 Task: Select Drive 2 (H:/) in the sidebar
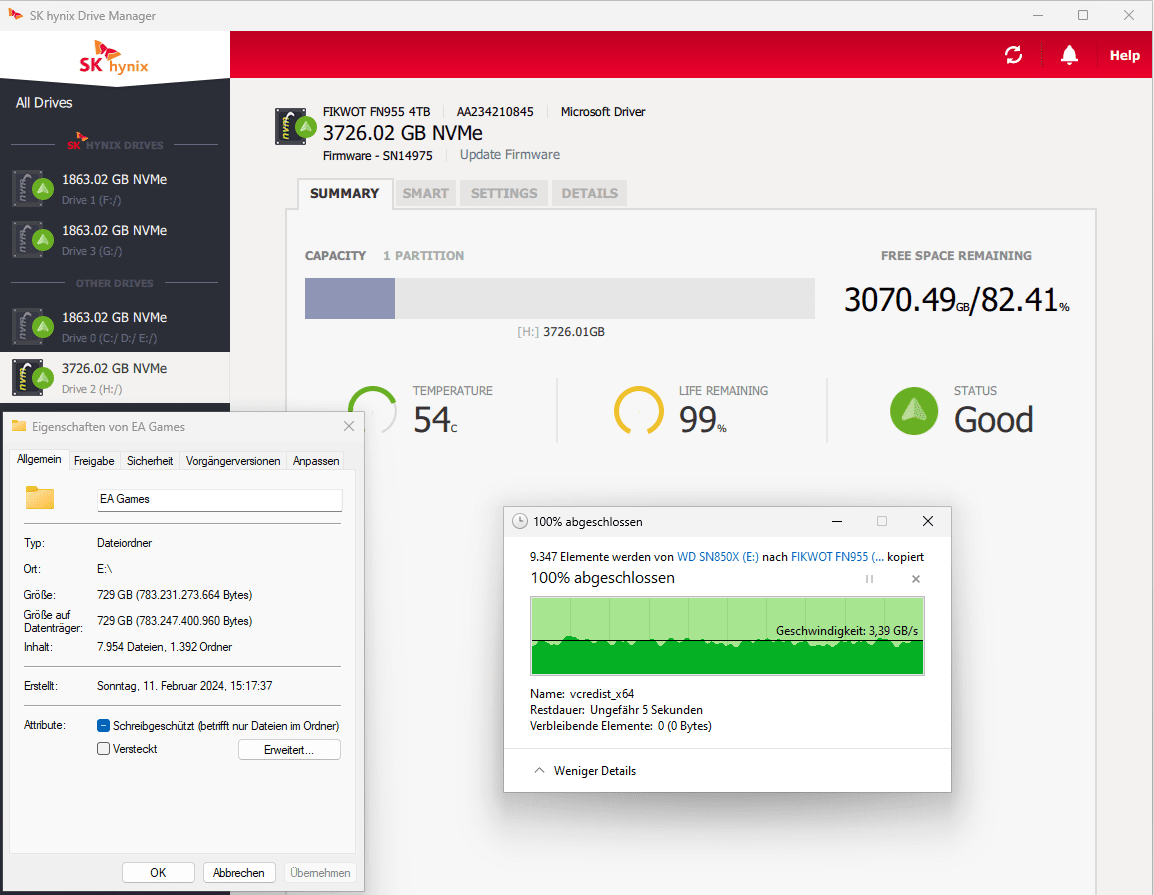coord(115,378)
